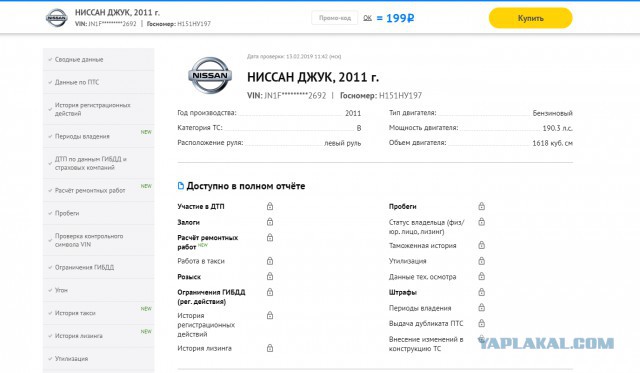Click the lock icon beside Статус владельца
This screenshot has height=373, width=640.
pos(482,222)
